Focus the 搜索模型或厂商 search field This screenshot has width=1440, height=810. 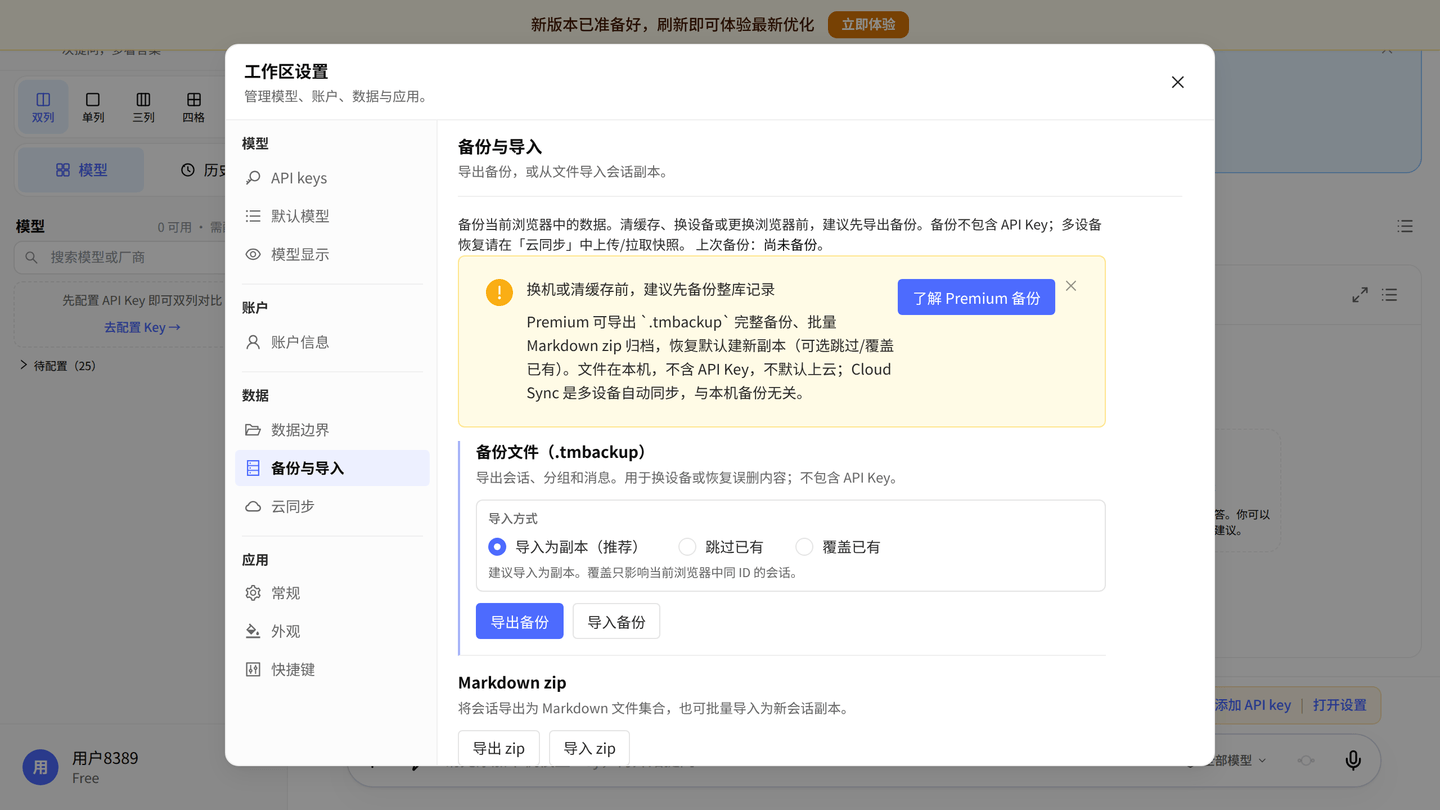(120, 257)
